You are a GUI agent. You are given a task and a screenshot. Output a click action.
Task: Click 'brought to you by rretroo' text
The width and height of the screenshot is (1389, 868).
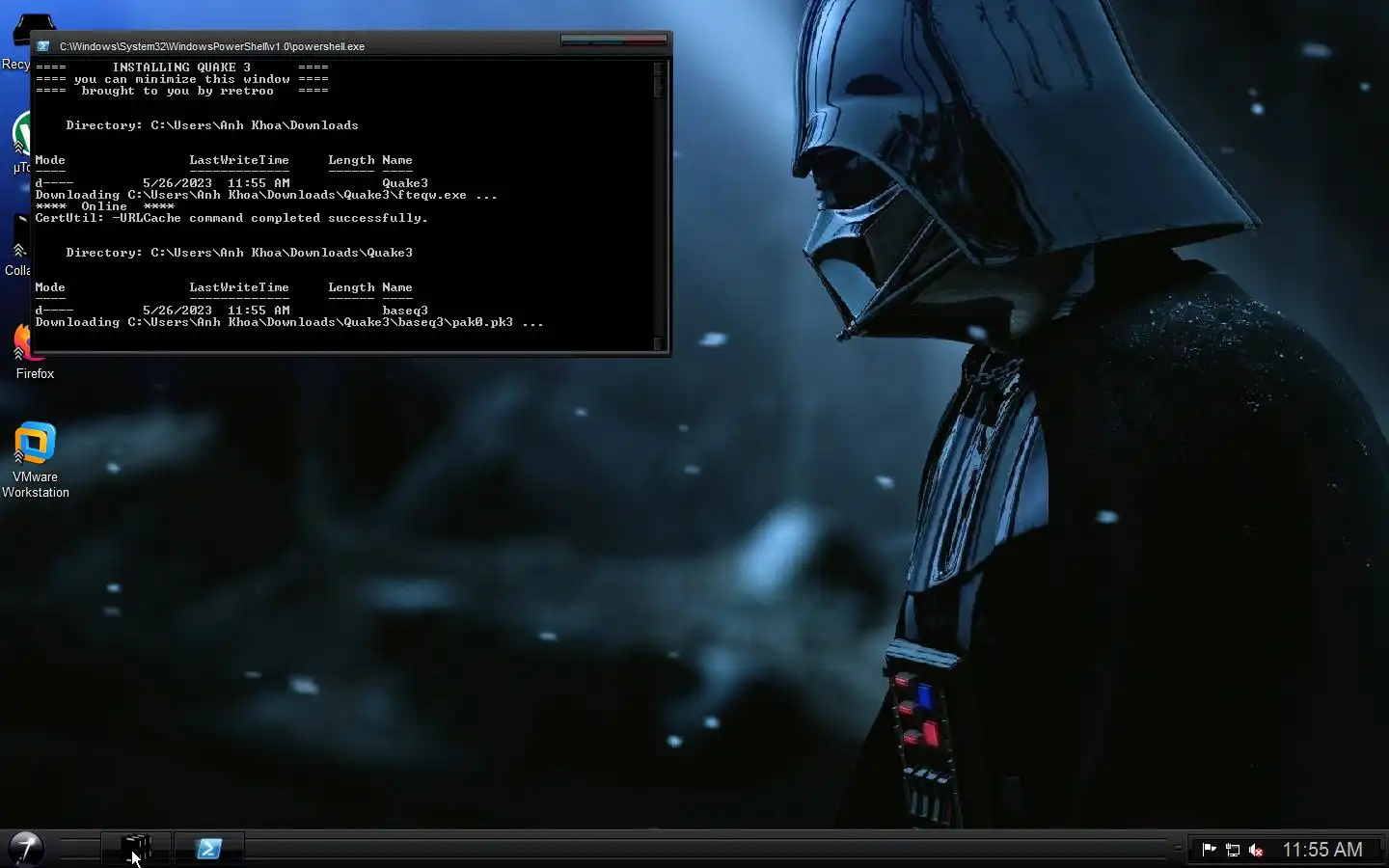click(177, 91)
